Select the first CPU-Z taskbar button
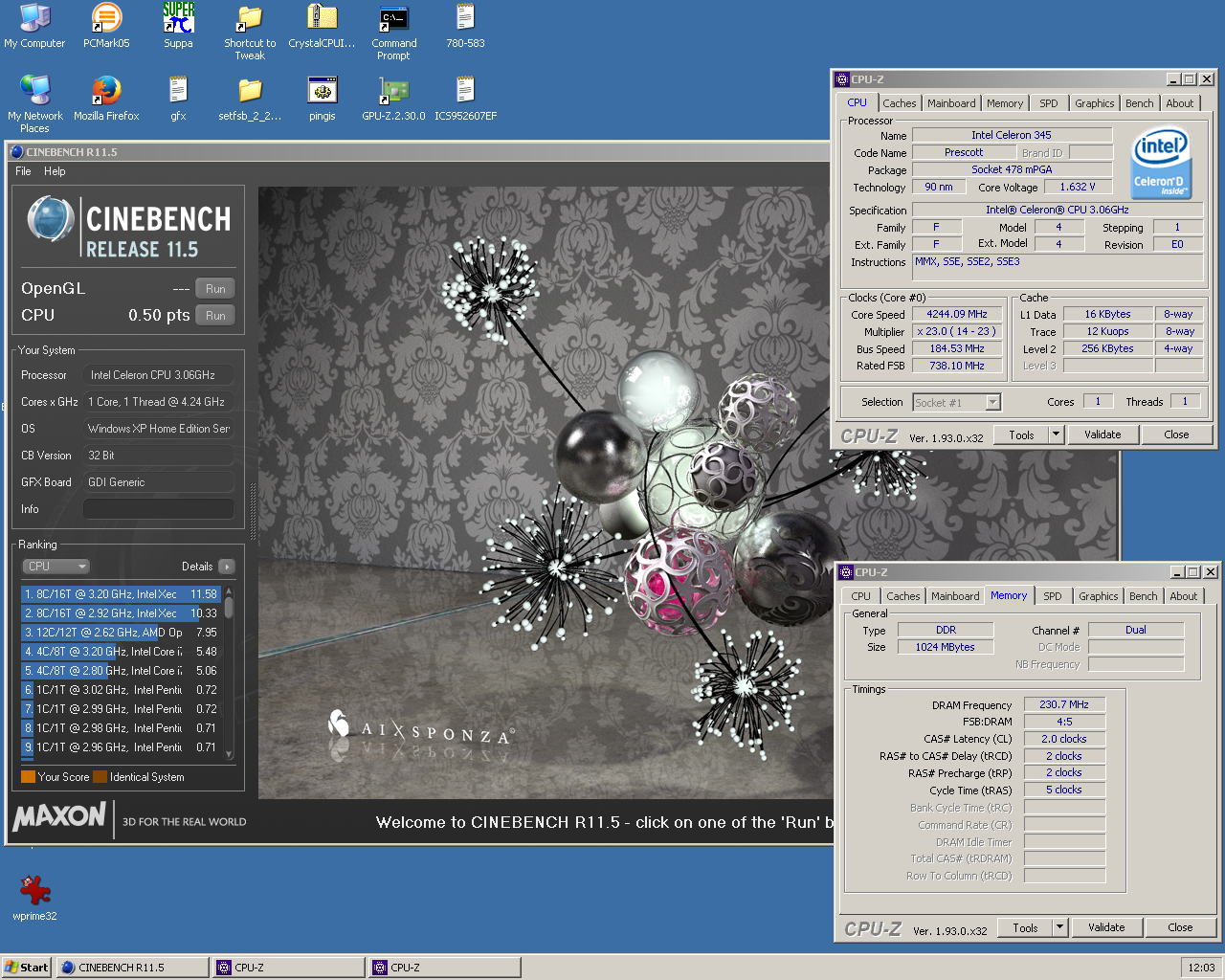The image size is (1225, 980). click(x=289, y=968)
